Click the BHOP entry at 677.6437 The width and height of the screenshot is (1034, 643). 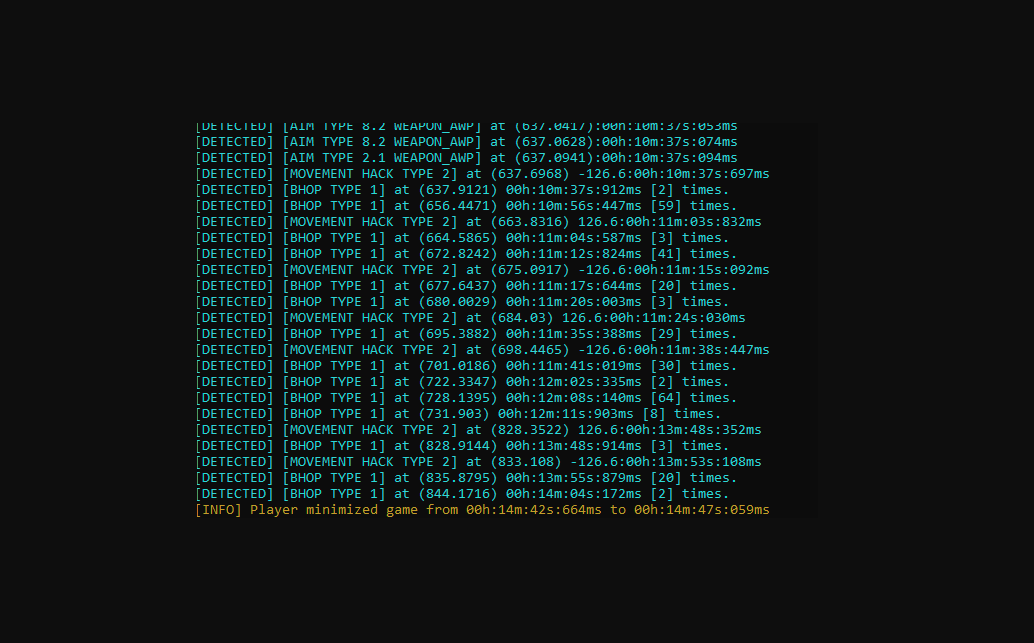[466, 286]
